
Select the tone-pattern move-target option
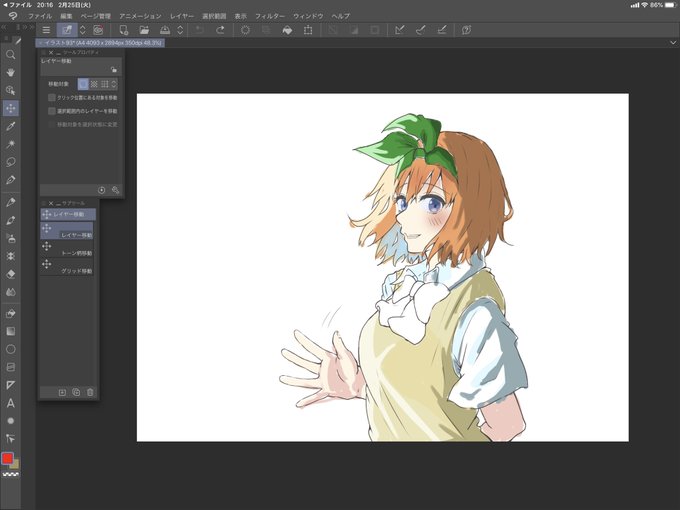click(94, 84)
